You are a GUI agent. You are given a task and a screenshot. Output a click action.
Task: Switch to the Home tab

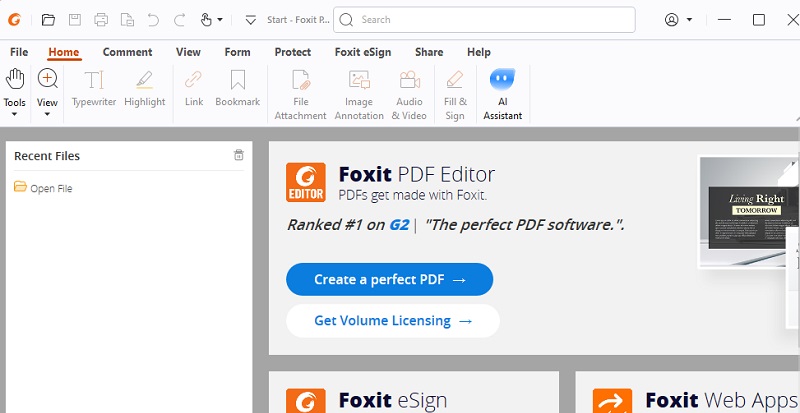click(64, 52)
